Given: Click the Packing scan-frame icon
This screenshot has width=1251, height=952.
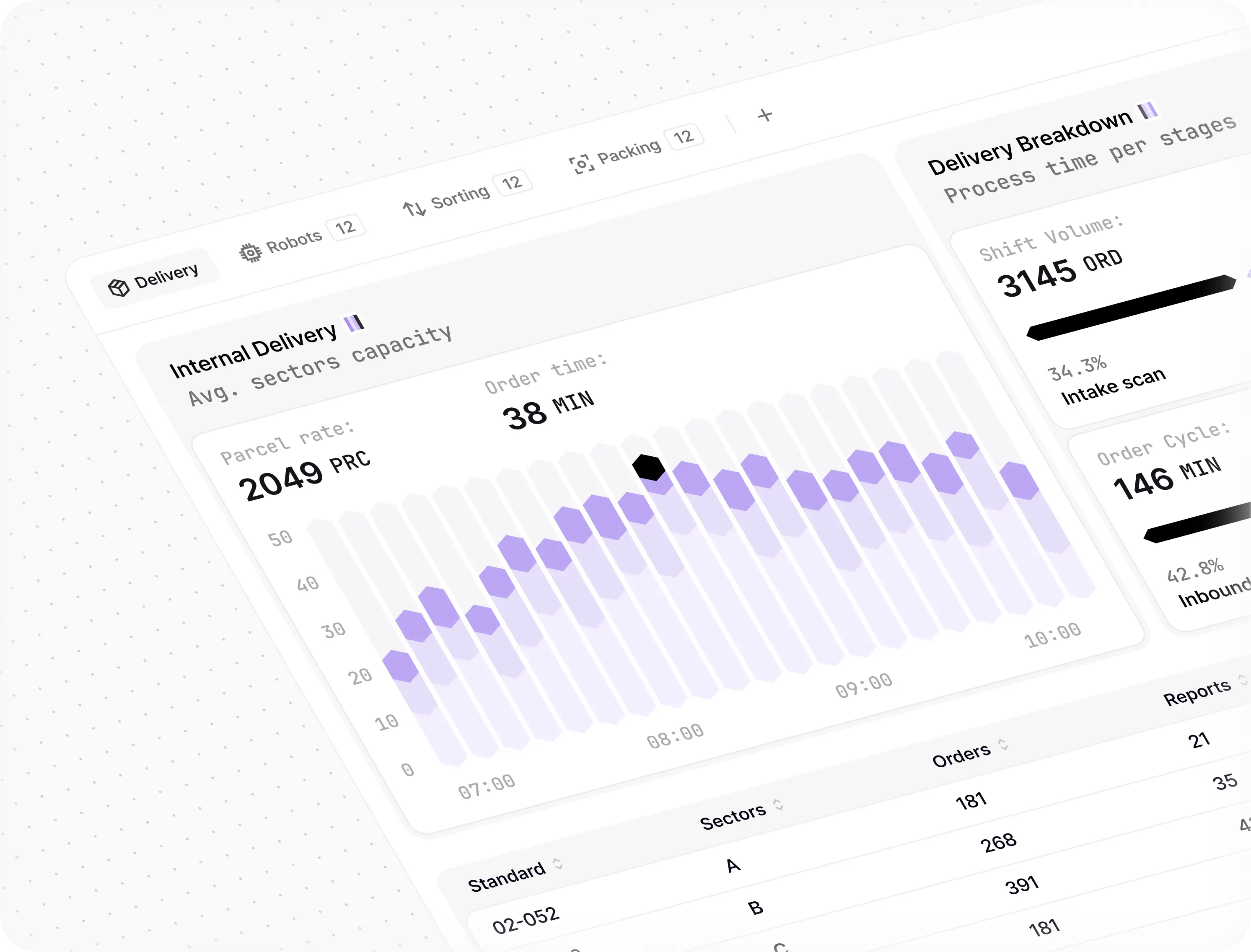Looking at the screenshot, I should pos(581,164).
